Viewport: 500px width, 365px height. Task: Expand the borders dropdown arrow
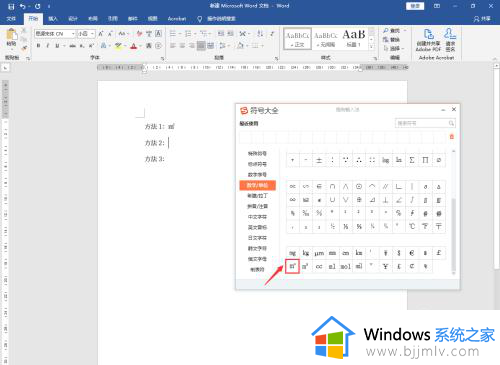(262, 46)
